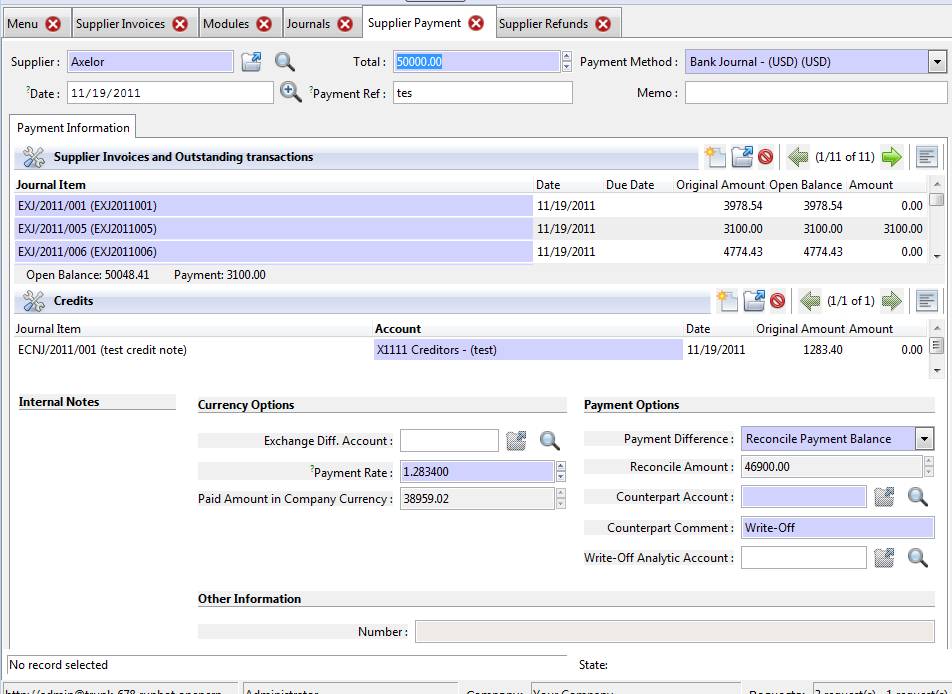Open the Supplier record link icon

pos(251,62)
